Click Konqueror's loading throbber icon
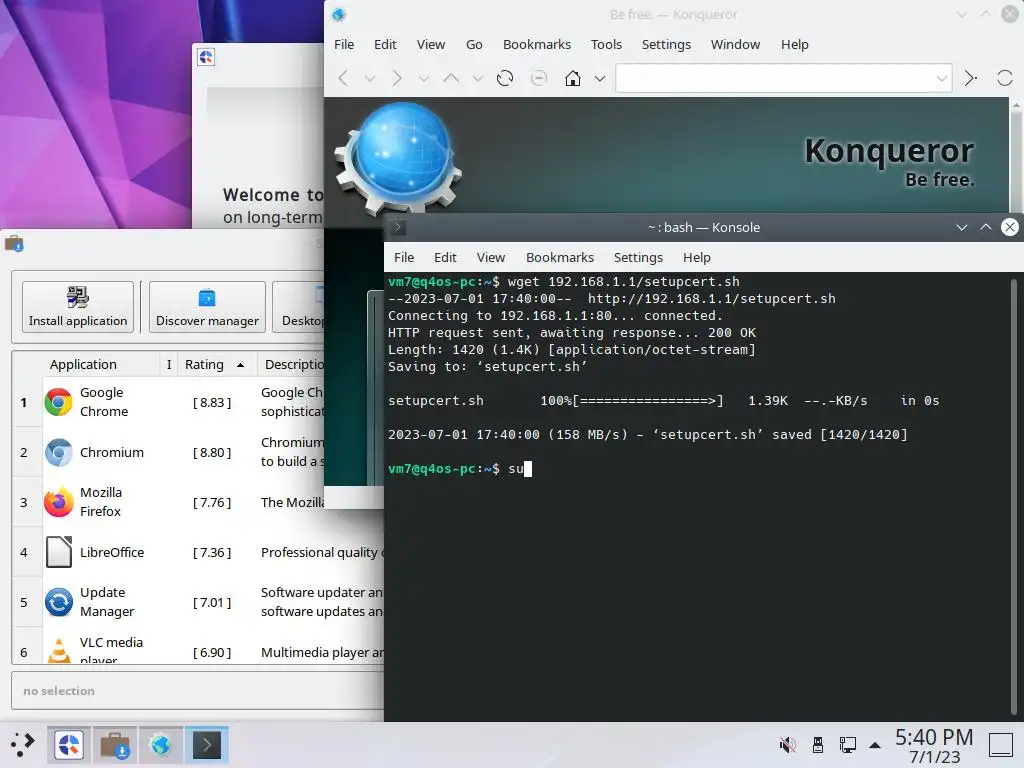1024x768 pixels. click(1005, 78)
